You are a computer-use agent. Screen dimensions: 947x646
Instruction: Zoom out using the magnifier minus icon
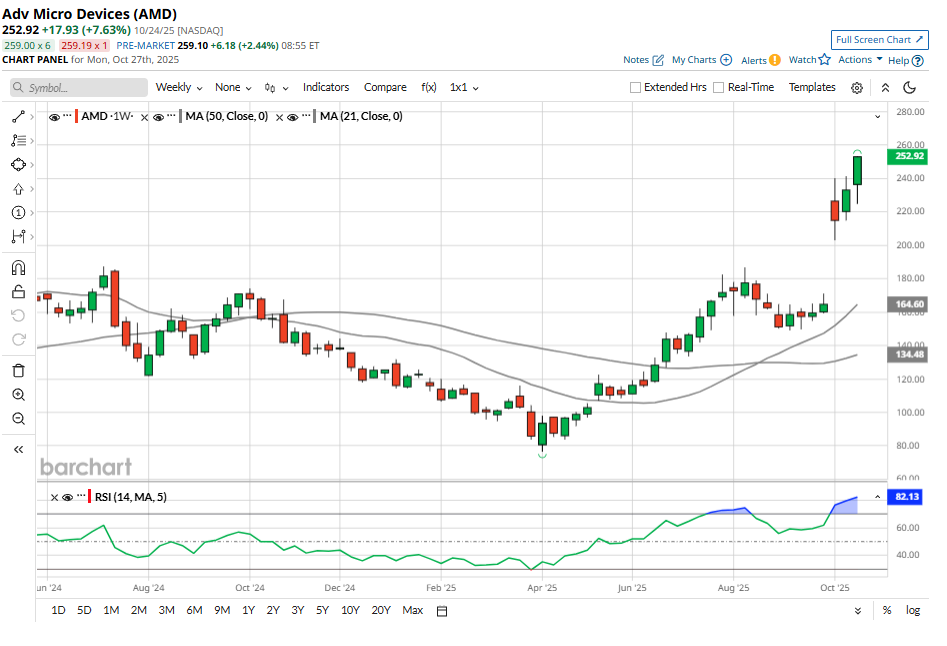coord(18,419)
